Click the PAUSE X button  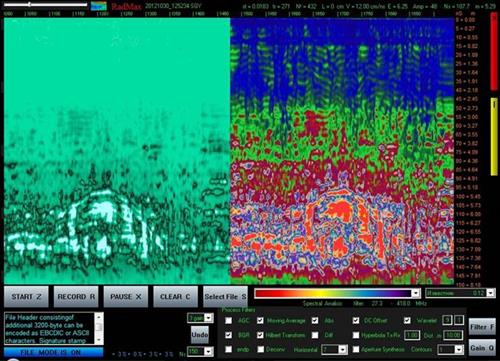[x=126, y=297]
